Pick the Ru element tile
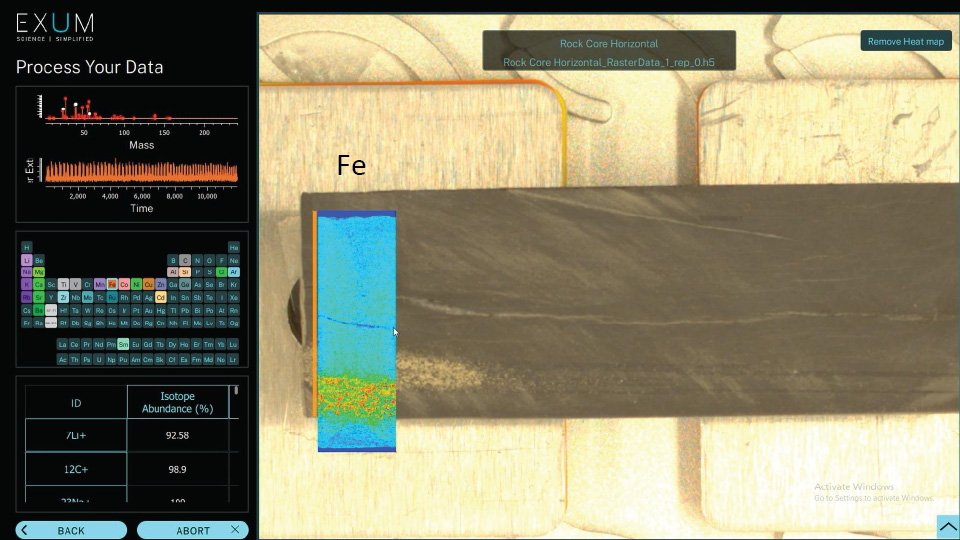Viewport: 960px width, 540px height. (112, 297)
